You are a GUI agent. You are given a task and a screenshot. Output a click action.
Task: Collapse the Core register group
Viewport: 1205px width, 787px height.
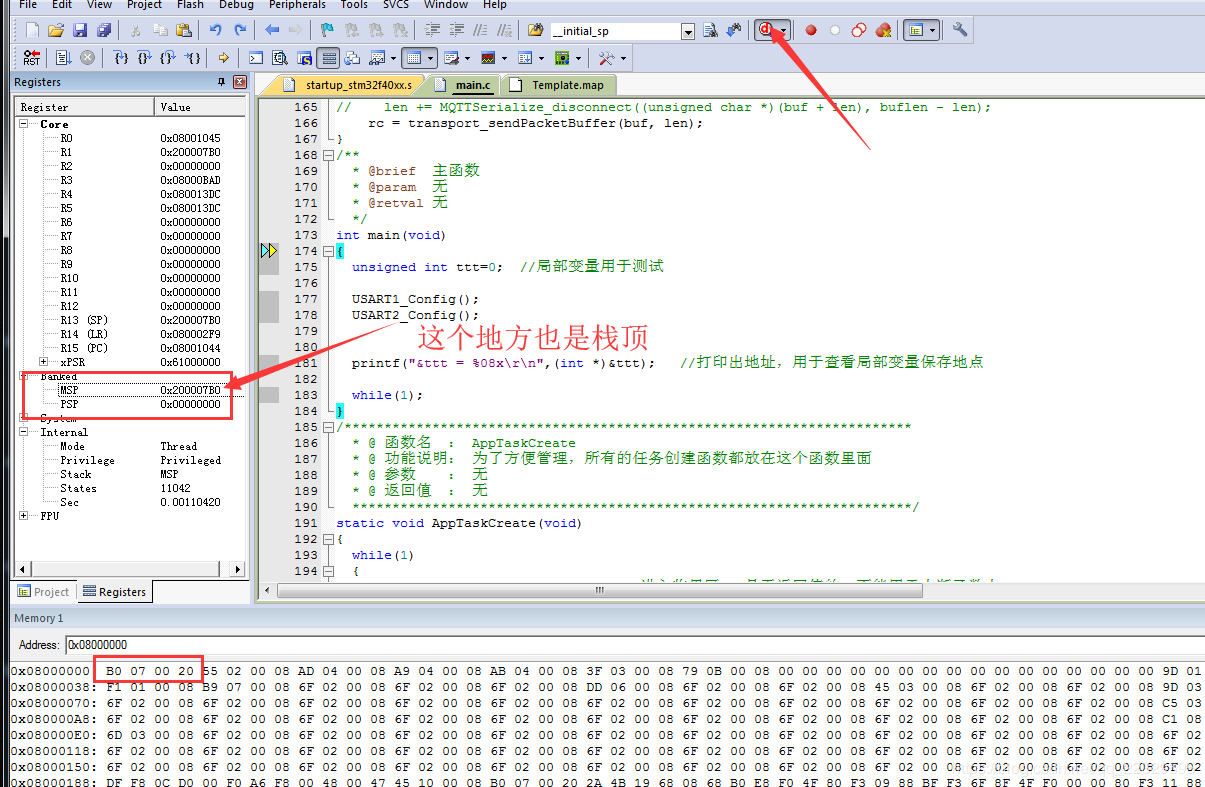(x=23, y=124)
